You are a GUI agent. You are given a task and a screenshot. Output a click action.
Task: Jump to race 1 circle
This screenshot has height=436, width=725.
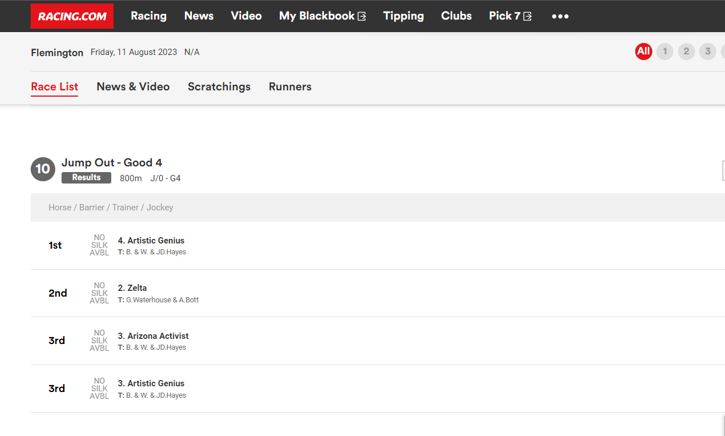[x=665, y=52]
